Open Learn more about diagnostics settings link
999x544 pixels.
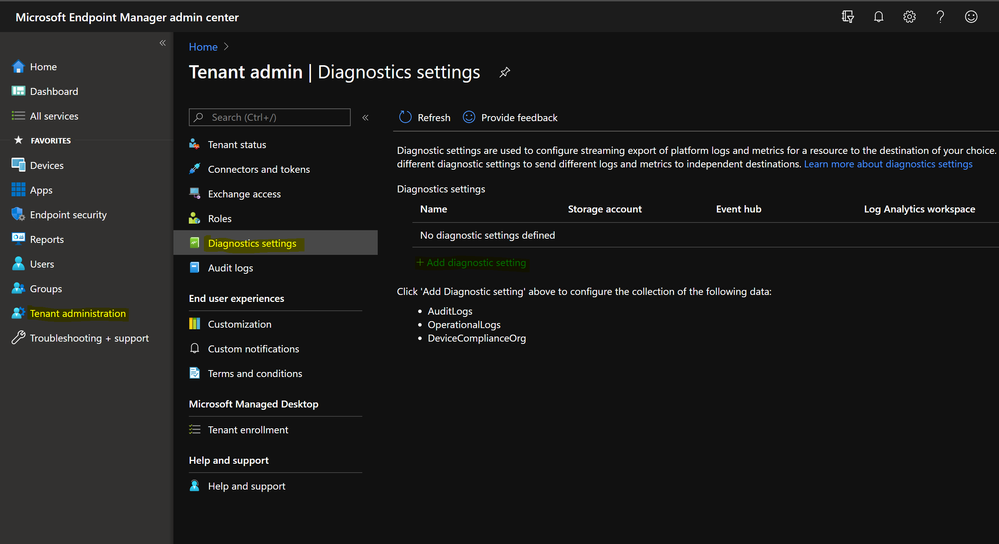[x=888, y=164]
